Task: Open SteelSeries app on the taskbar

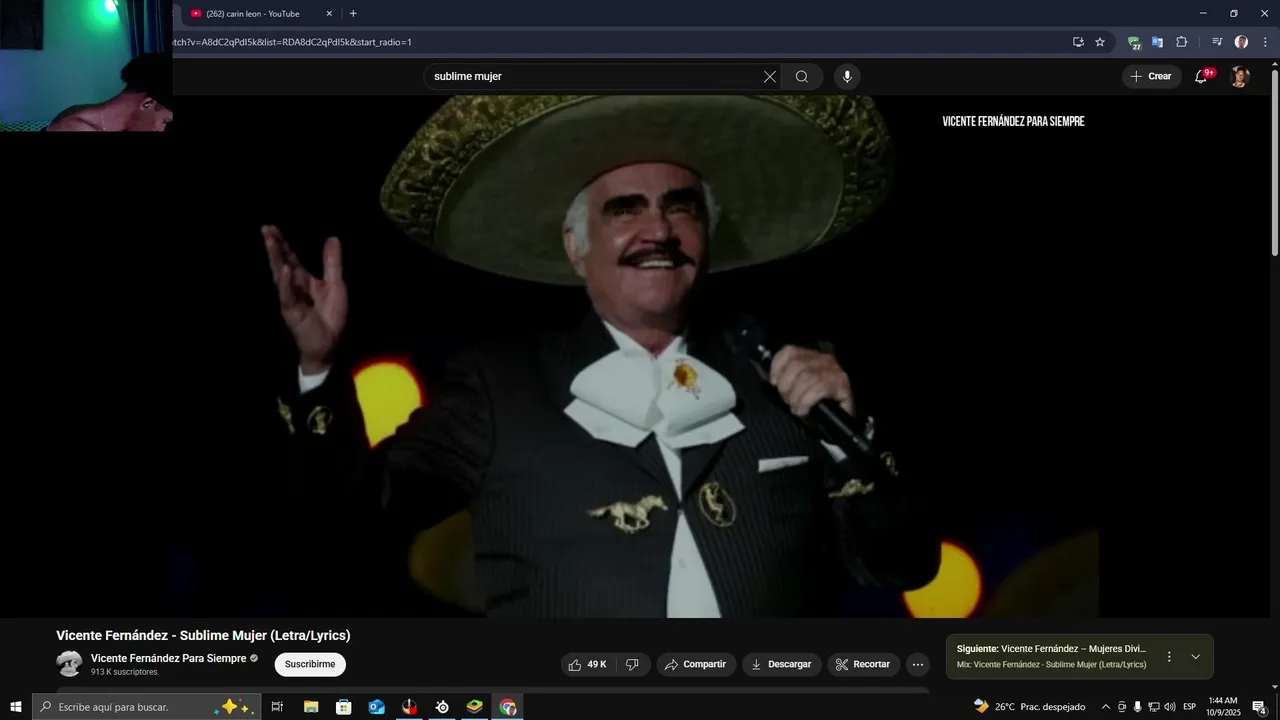Action: click(442, 707)
